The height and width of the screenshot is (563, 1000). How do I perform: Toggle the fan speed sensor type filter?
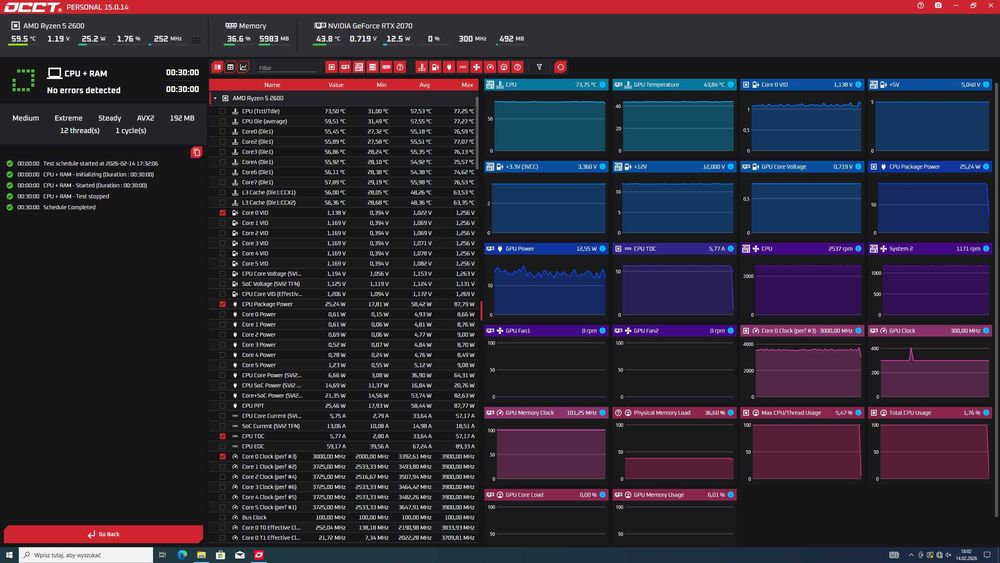pos(476,67)
